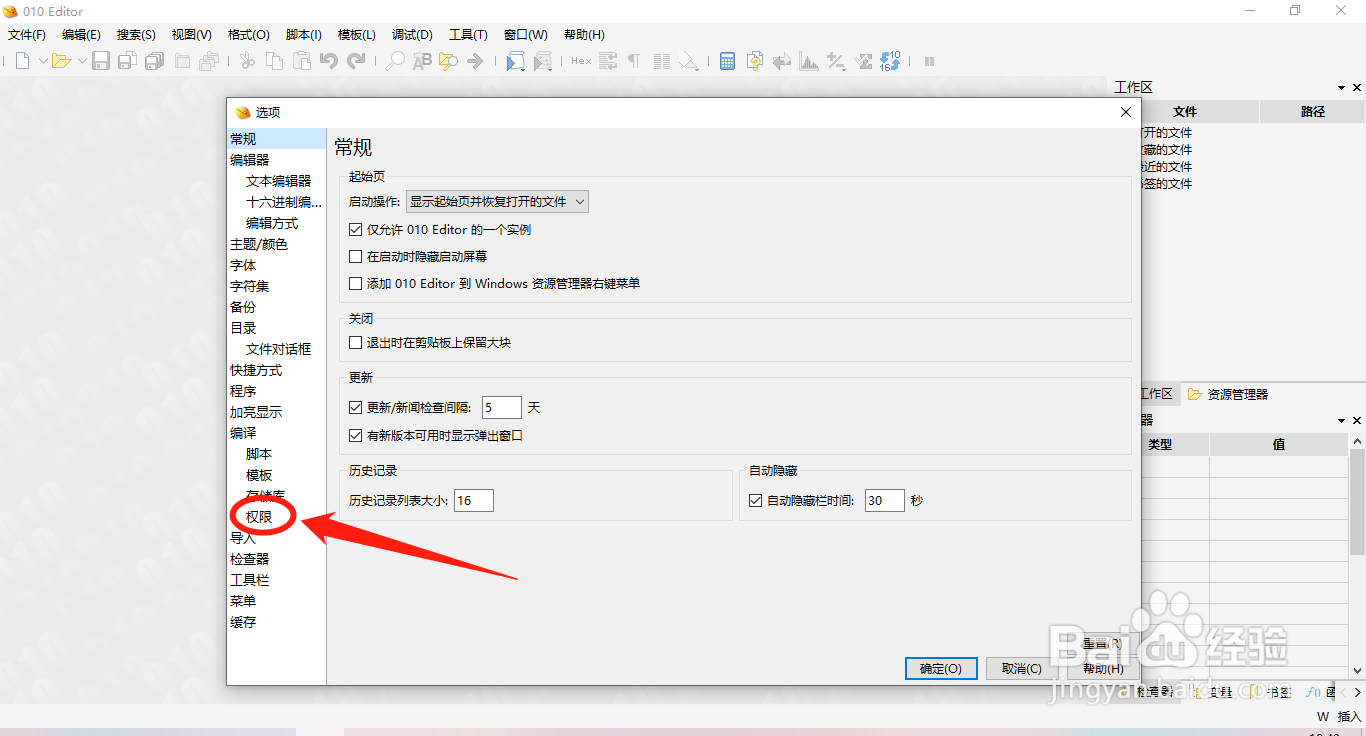The image size is (1366, 736).
Task: Create a new file from the toolbar
Action: [x=23, y=61]
